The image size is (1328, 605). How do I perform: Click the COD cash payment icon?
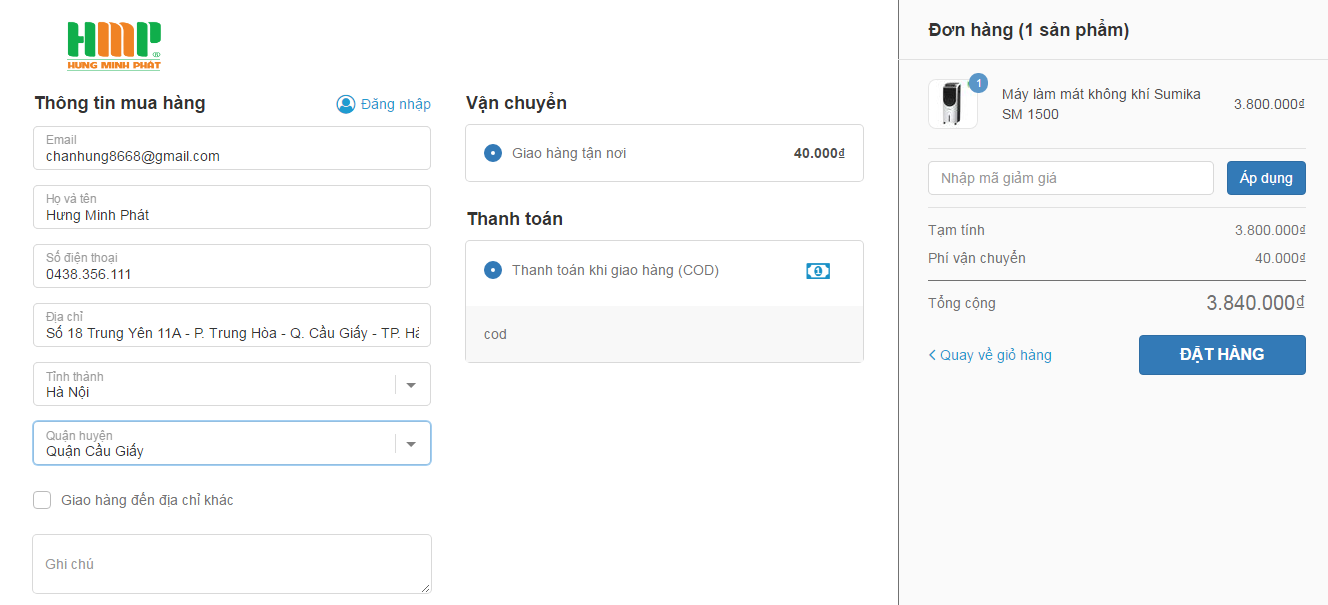pyautogui.click(x=818, y=271)
